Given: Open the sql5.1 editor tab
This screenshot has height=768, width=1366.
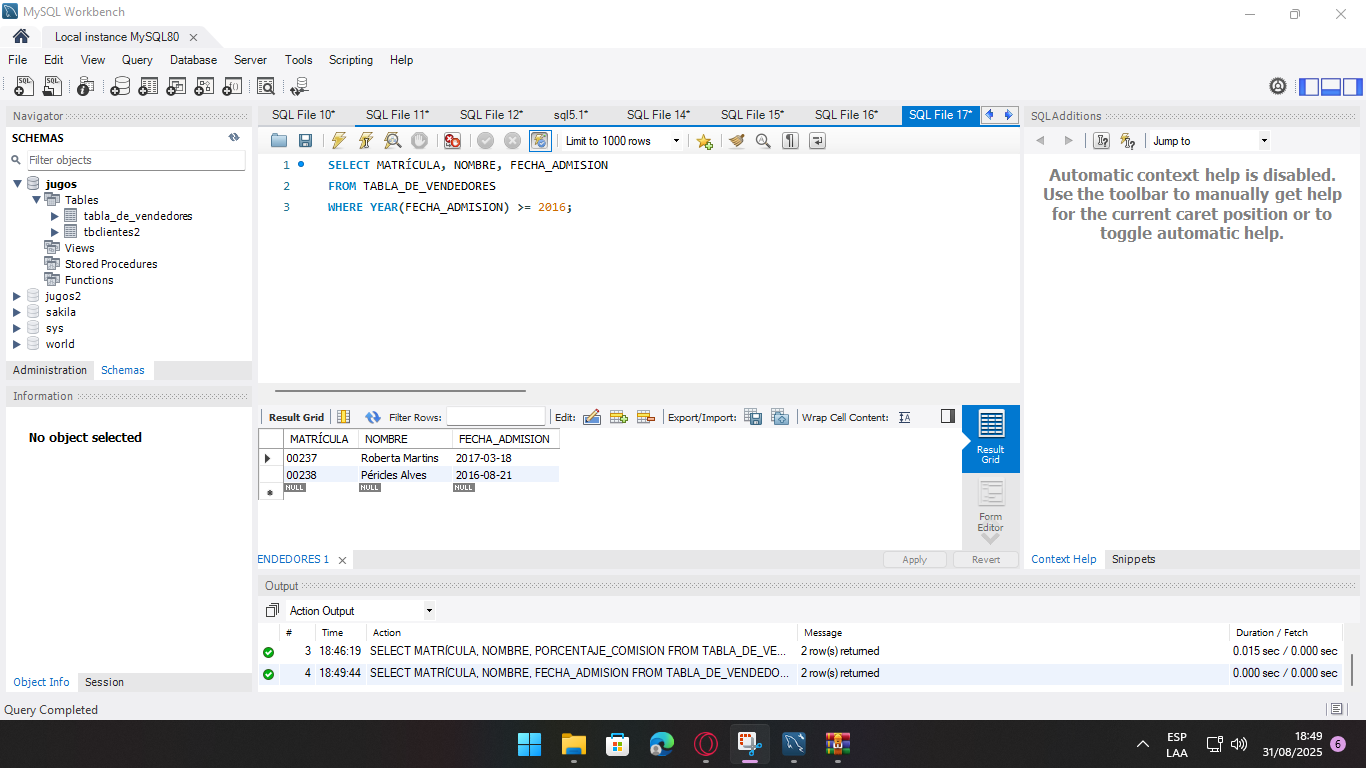Looking at the screenshot, I should [x=571, y=115].
